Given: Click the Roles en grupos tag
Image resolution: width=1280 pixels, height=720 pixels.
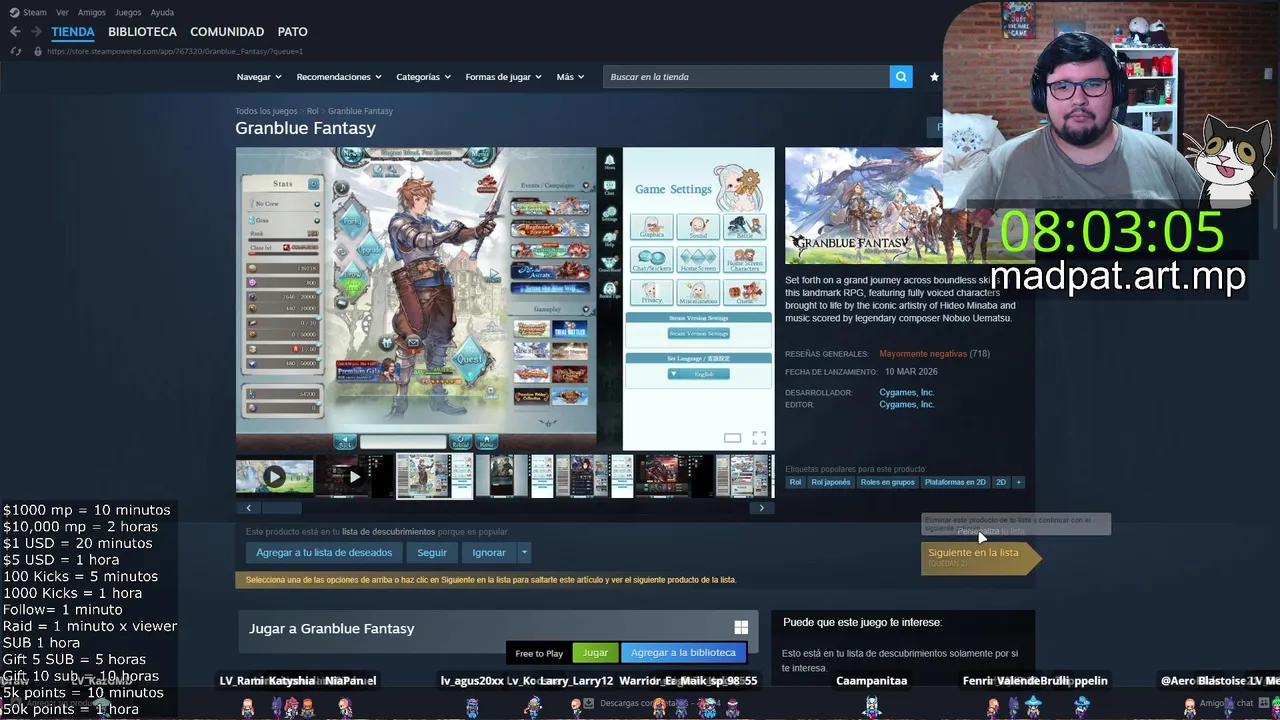Looking at the screenshot, I should [887, 482].
